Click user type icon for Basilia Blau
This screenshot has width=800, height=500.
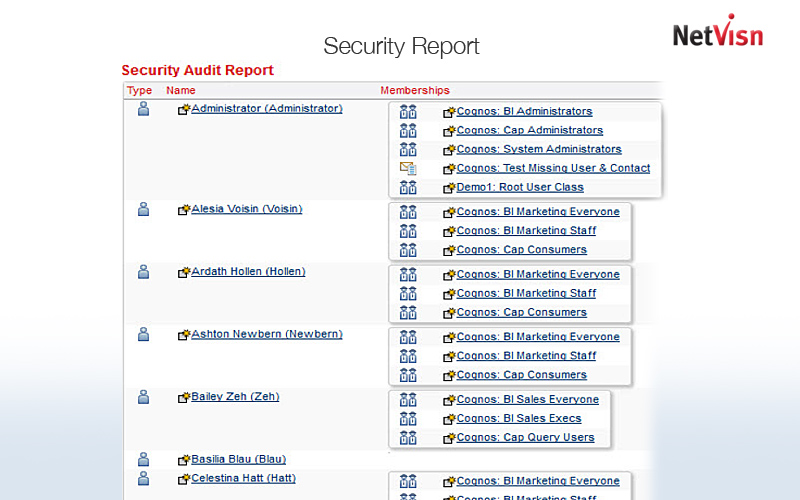click(143, 459)
